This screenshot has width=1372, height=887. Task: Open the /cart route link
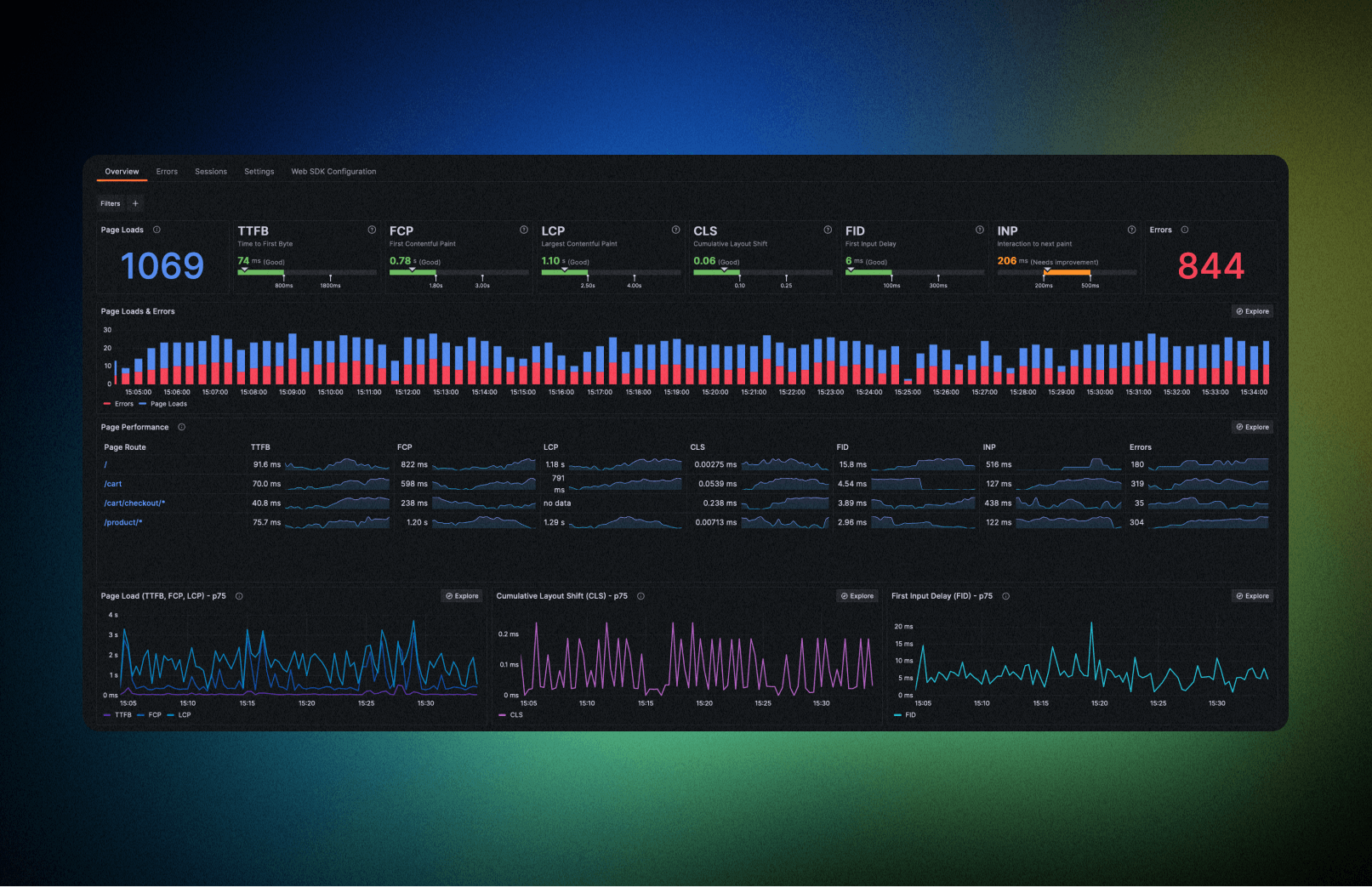pos(113,484)
